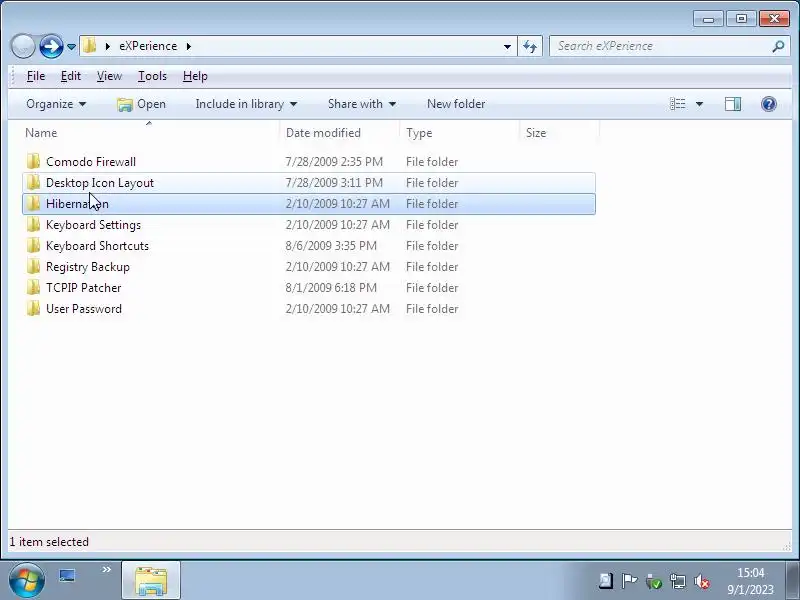
Task: Click the Show desktop taskbar icon
Action: click(67, 576)
